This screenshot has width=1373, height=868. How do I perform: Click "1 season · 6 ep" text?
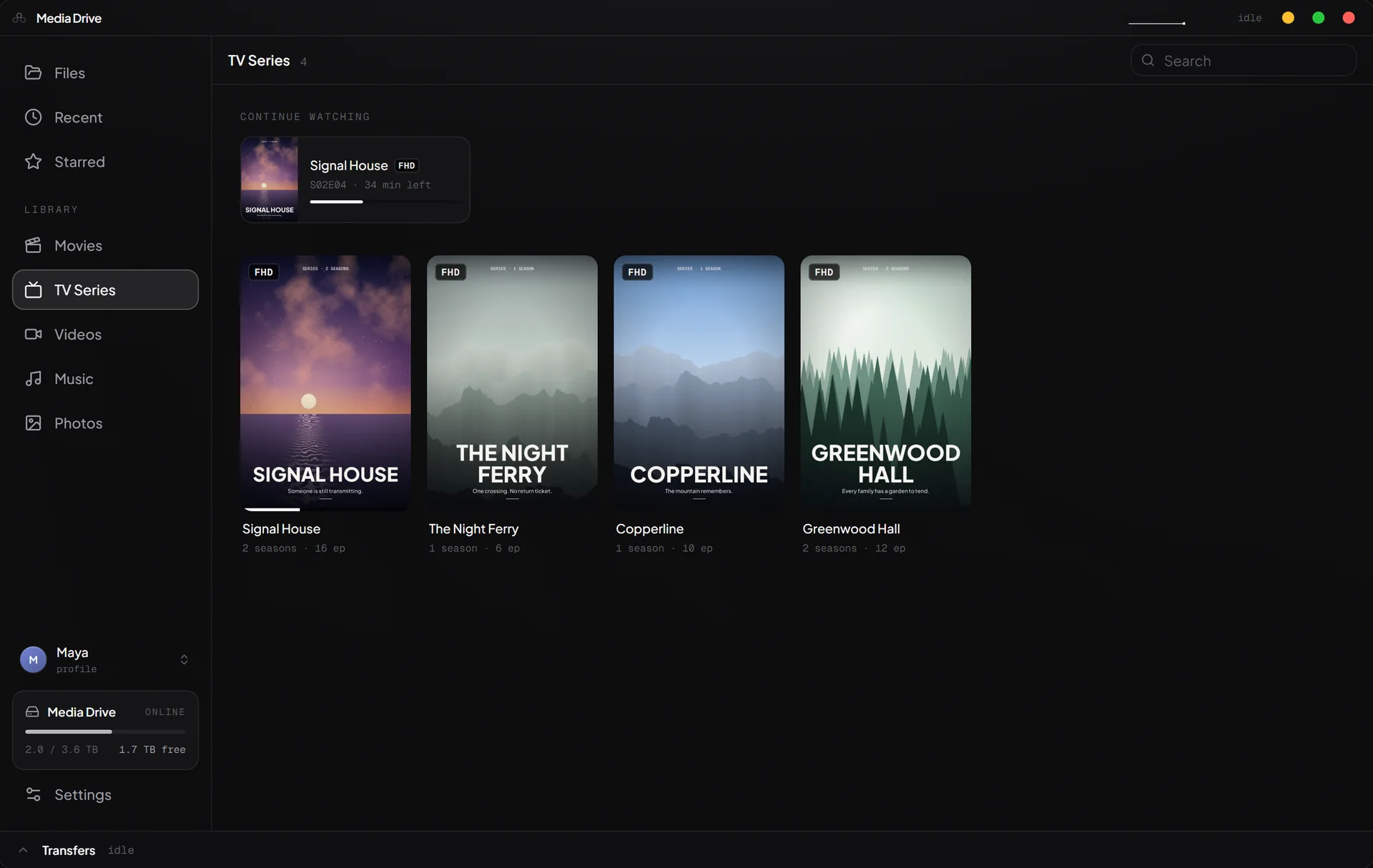pos(474,548)
